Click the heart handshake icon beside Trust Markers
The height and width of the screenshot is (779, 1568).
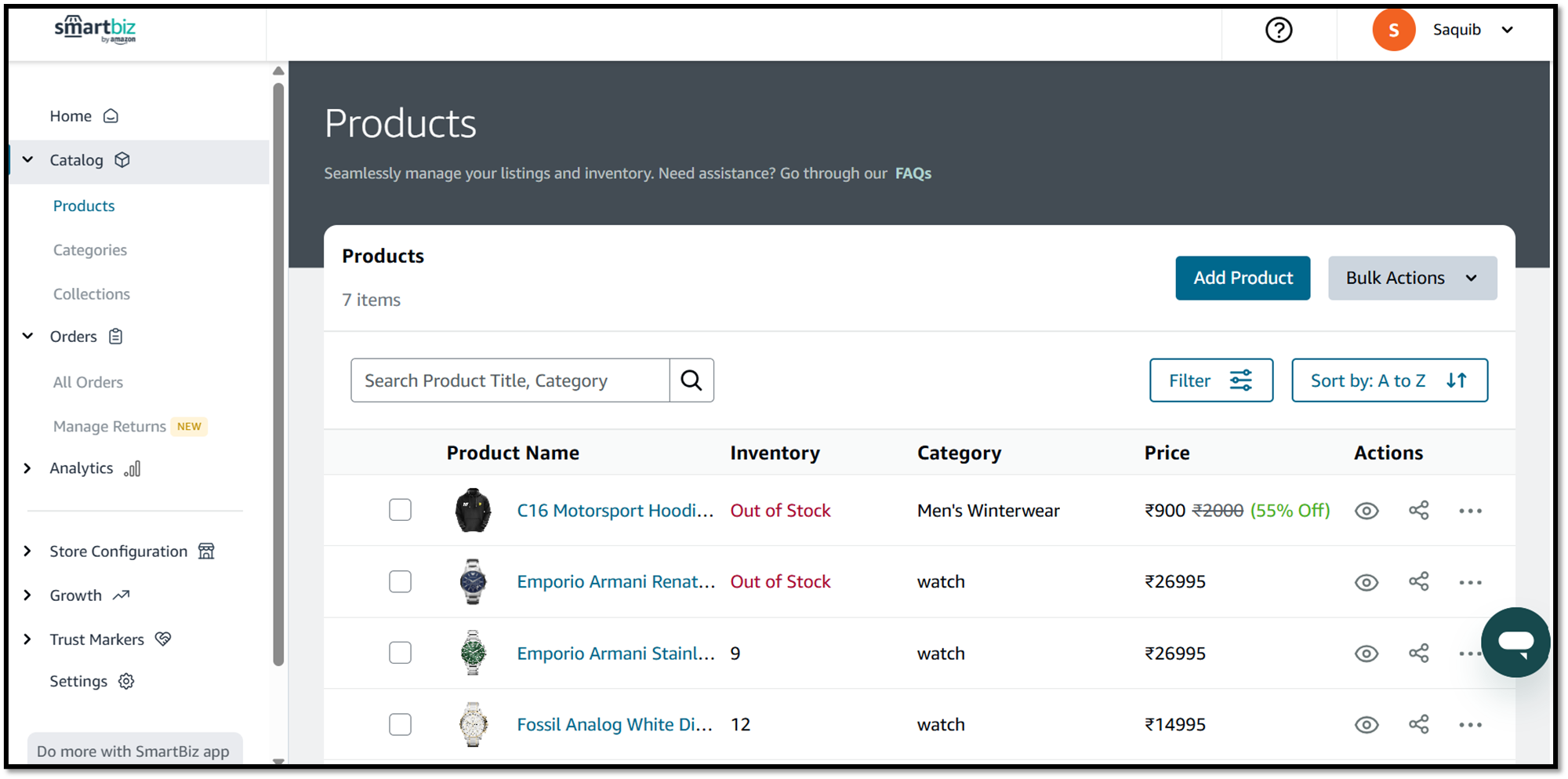[163, 639]
